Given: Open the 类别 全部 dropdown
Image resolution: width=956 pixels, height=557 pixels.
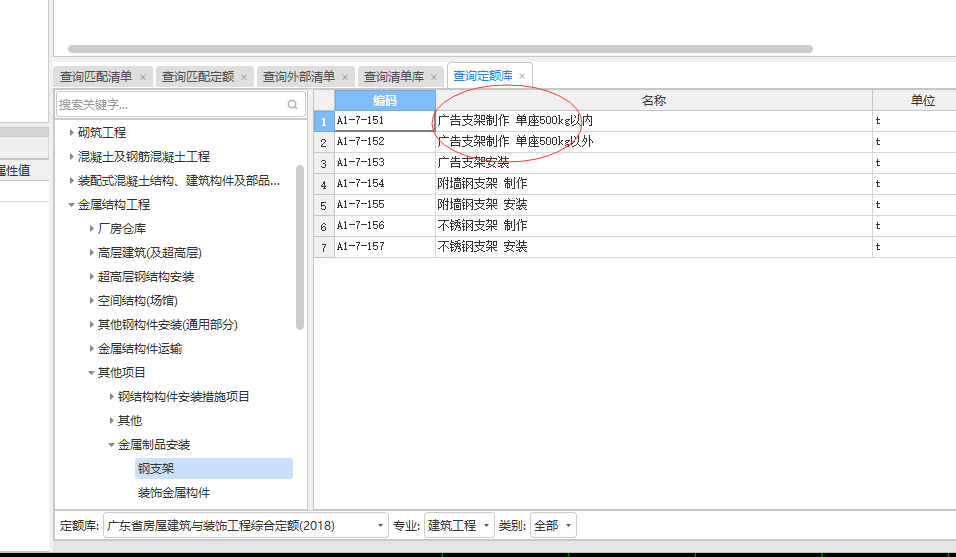Looking at the screenshot, I should pos(553,525).
